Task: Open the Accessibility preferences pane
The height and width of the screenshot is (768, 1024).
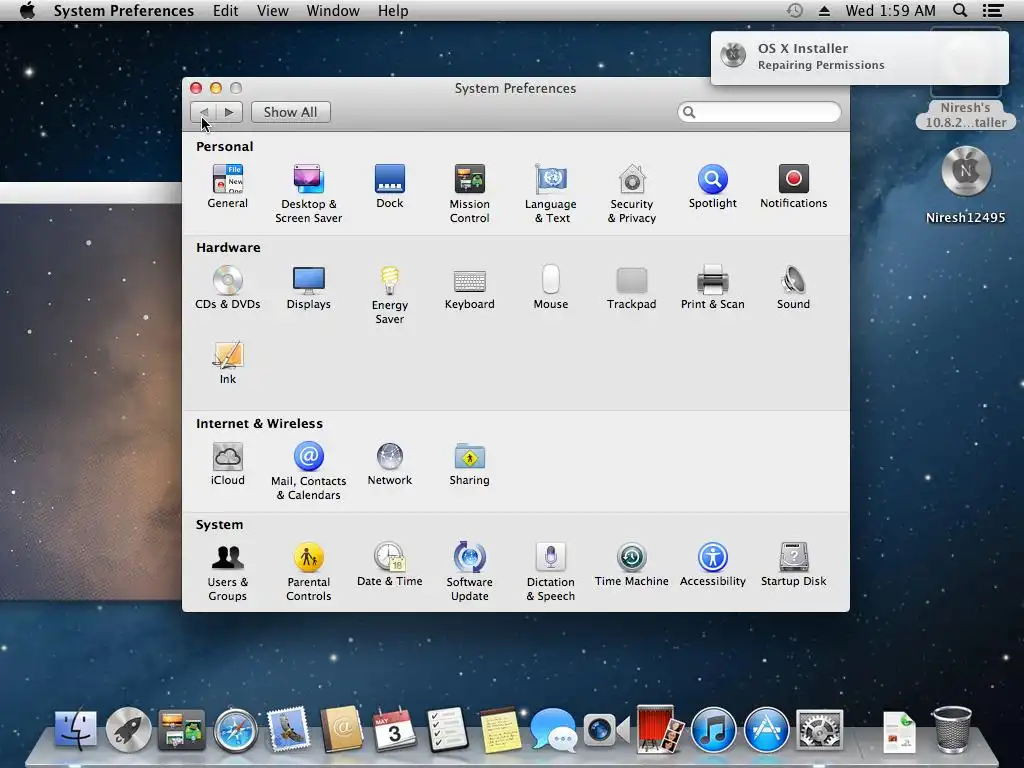Action: pos(712,565)
